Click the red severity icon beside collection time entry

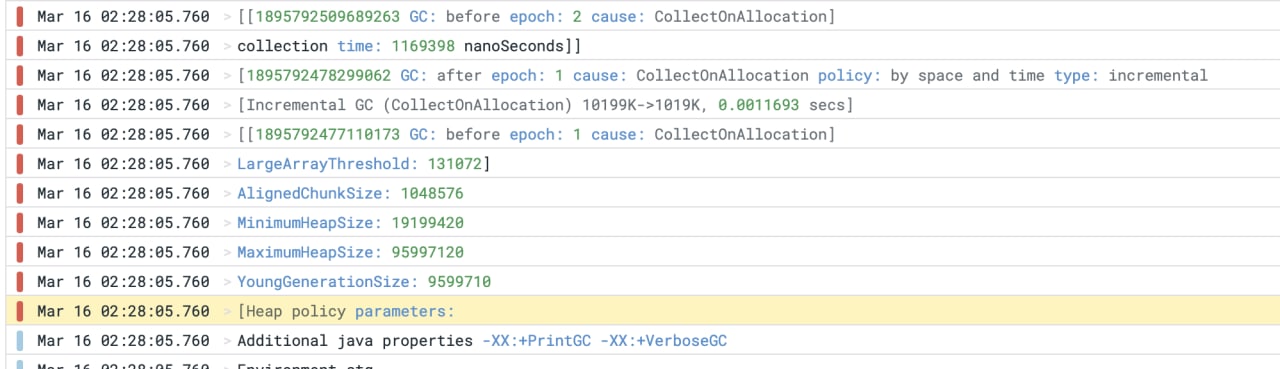click(19, 46)
